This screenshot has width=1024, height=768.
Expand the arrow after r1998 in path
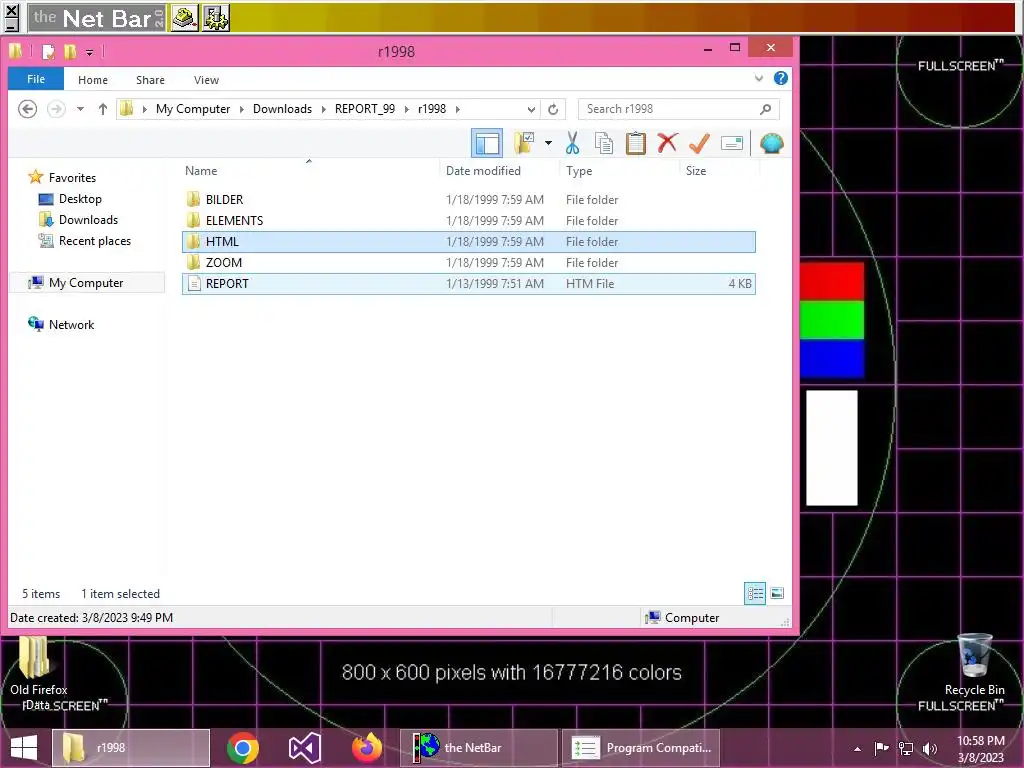point(458,109)
